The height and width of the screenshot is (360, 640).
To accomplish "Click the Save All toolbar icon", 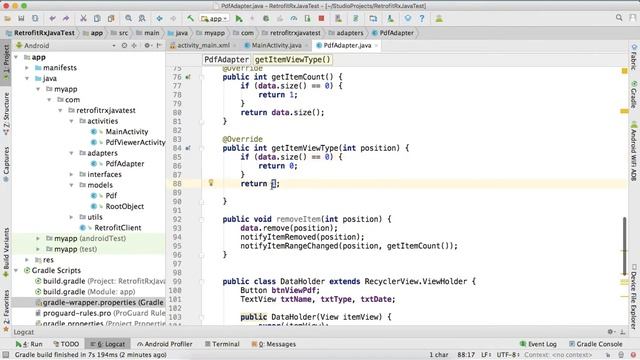I will click(21, 18).
